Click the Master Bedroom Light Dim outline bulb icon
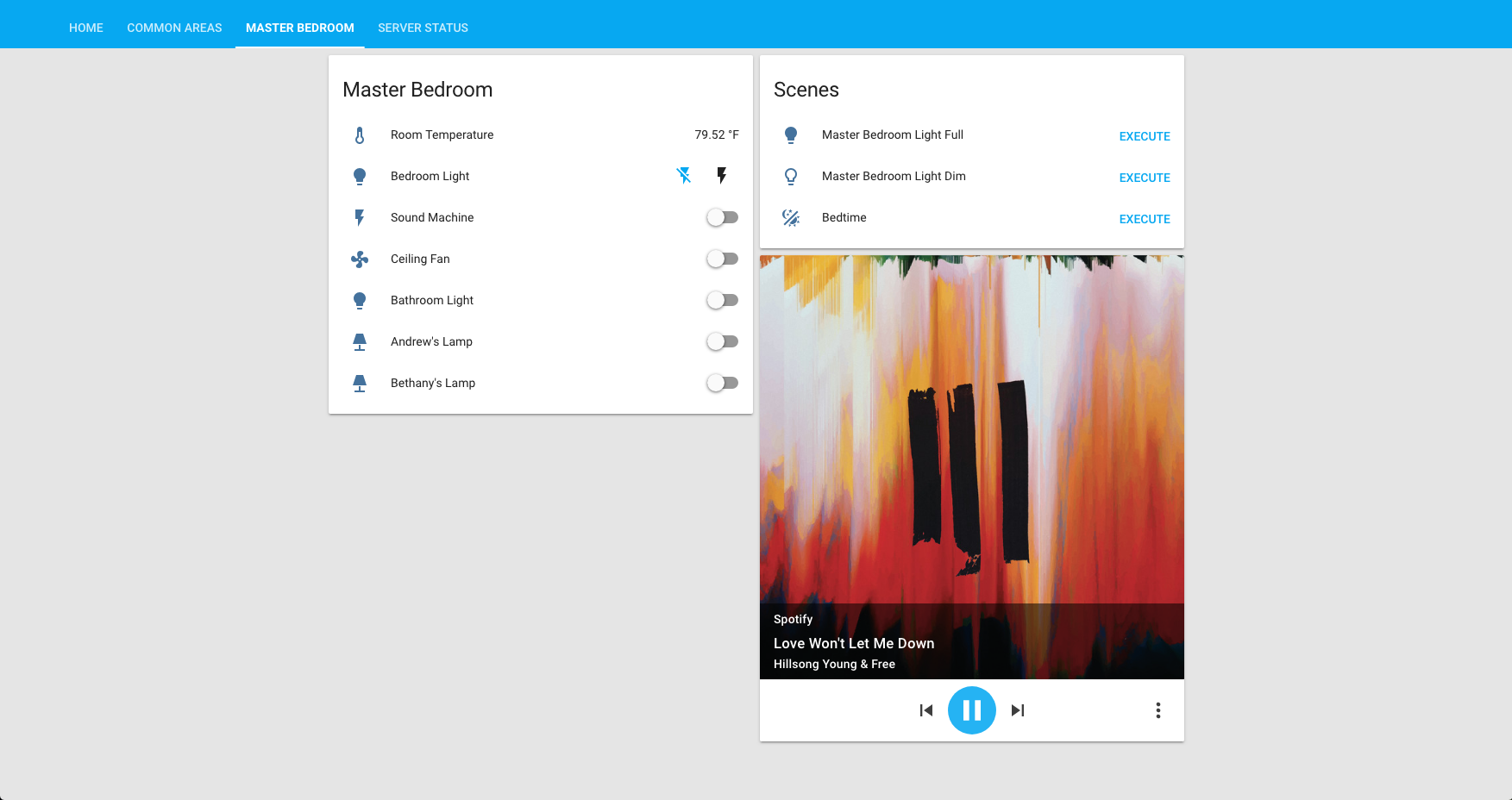The height and width of the screenshot is (800, 1512). click(791, 177)
